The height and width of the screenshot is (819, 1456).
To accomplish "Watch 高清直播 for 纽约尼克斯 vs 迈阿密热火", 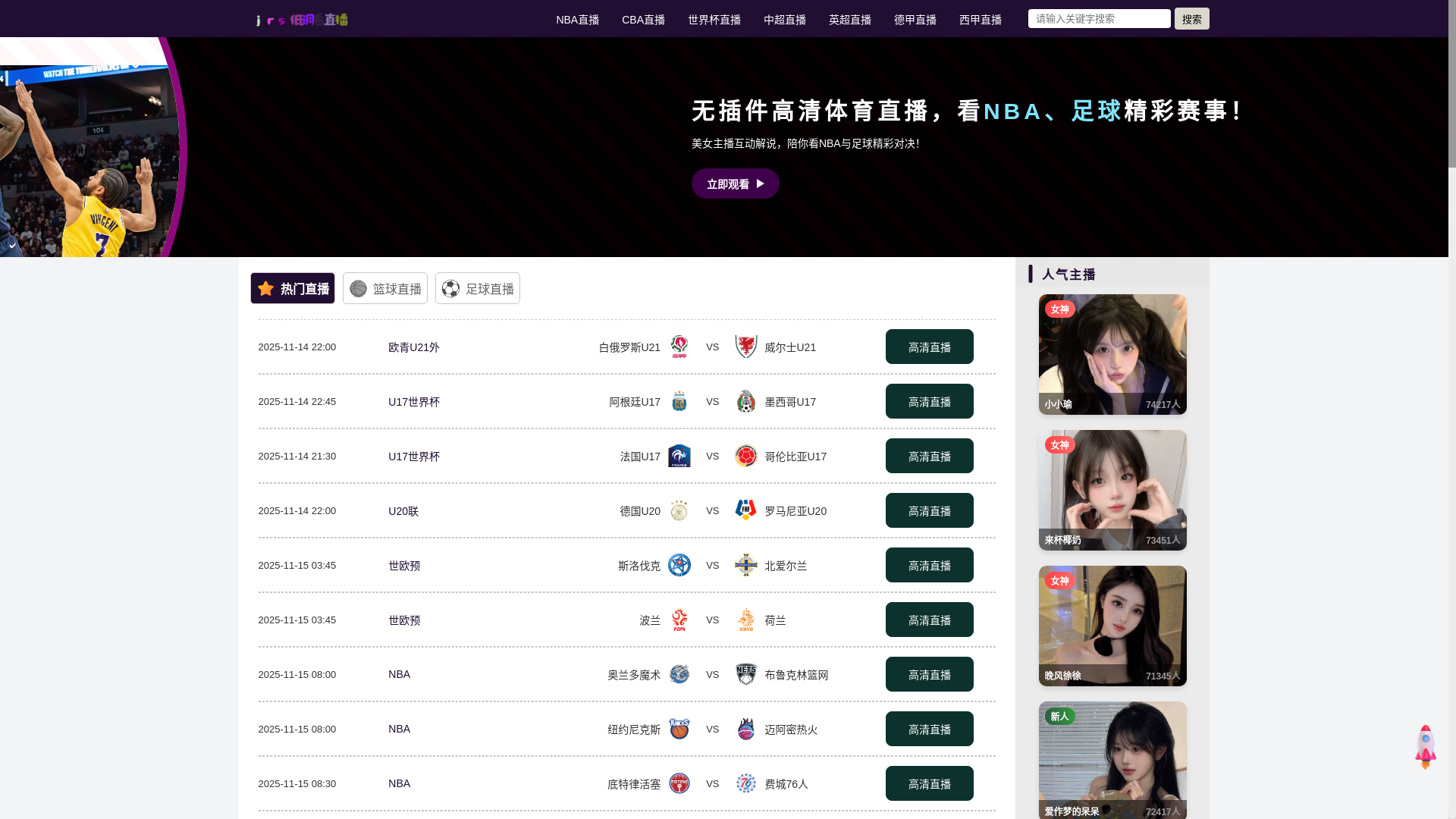I will [929, 729].
